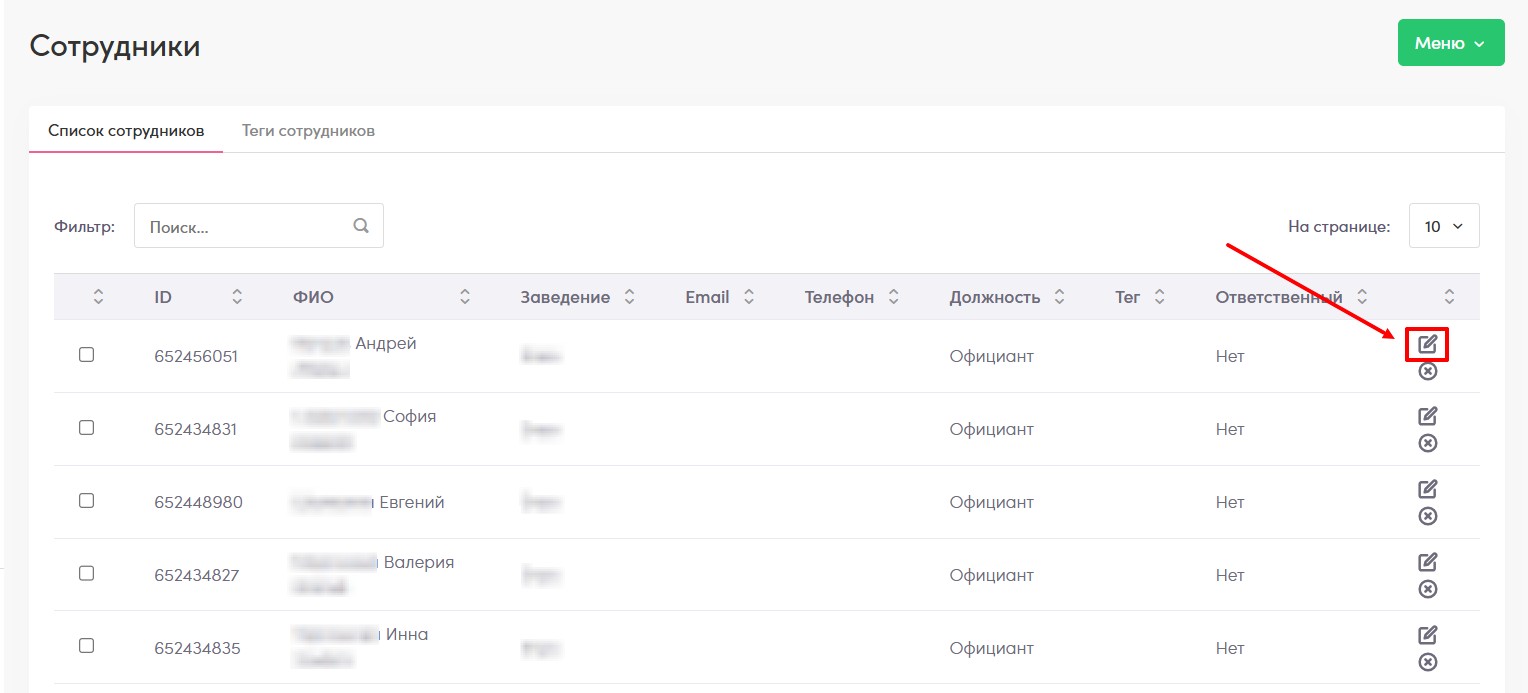Click Официант in row 652456051
Viewport: 1528px width, 693px height.
point(991,356)
